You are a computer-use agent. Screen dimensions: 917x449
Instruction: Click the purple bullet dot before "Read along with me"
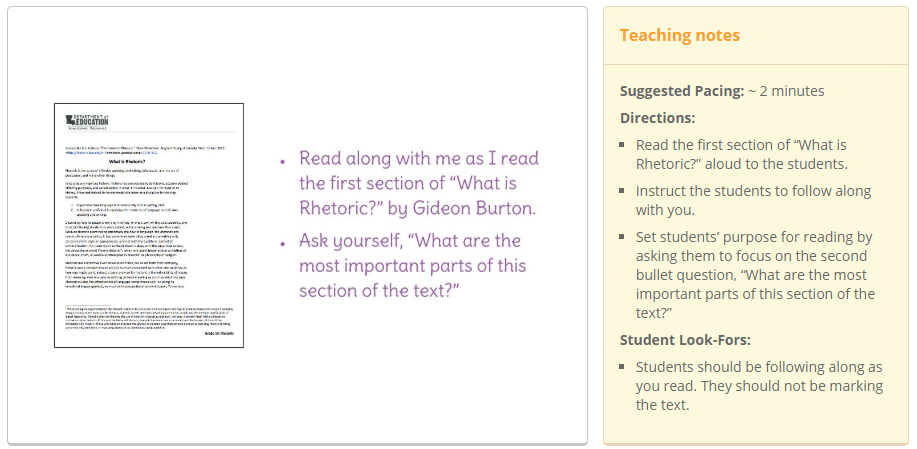[x=284, y=159]
